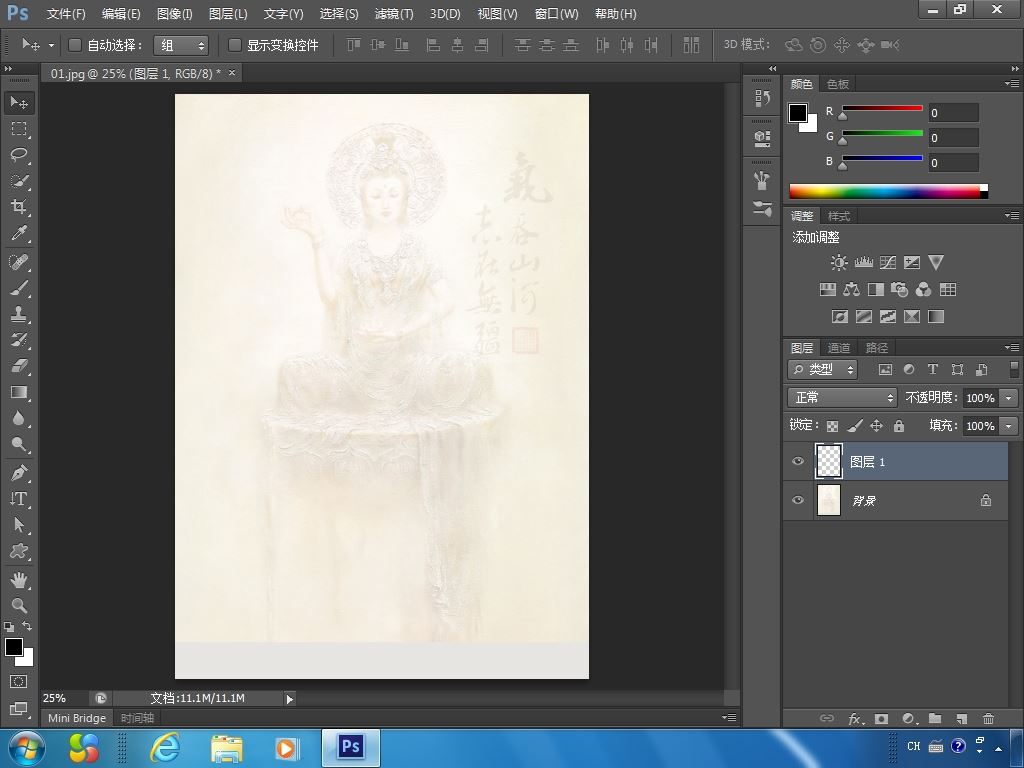Click the delete layer trash icon

[988, 718]
